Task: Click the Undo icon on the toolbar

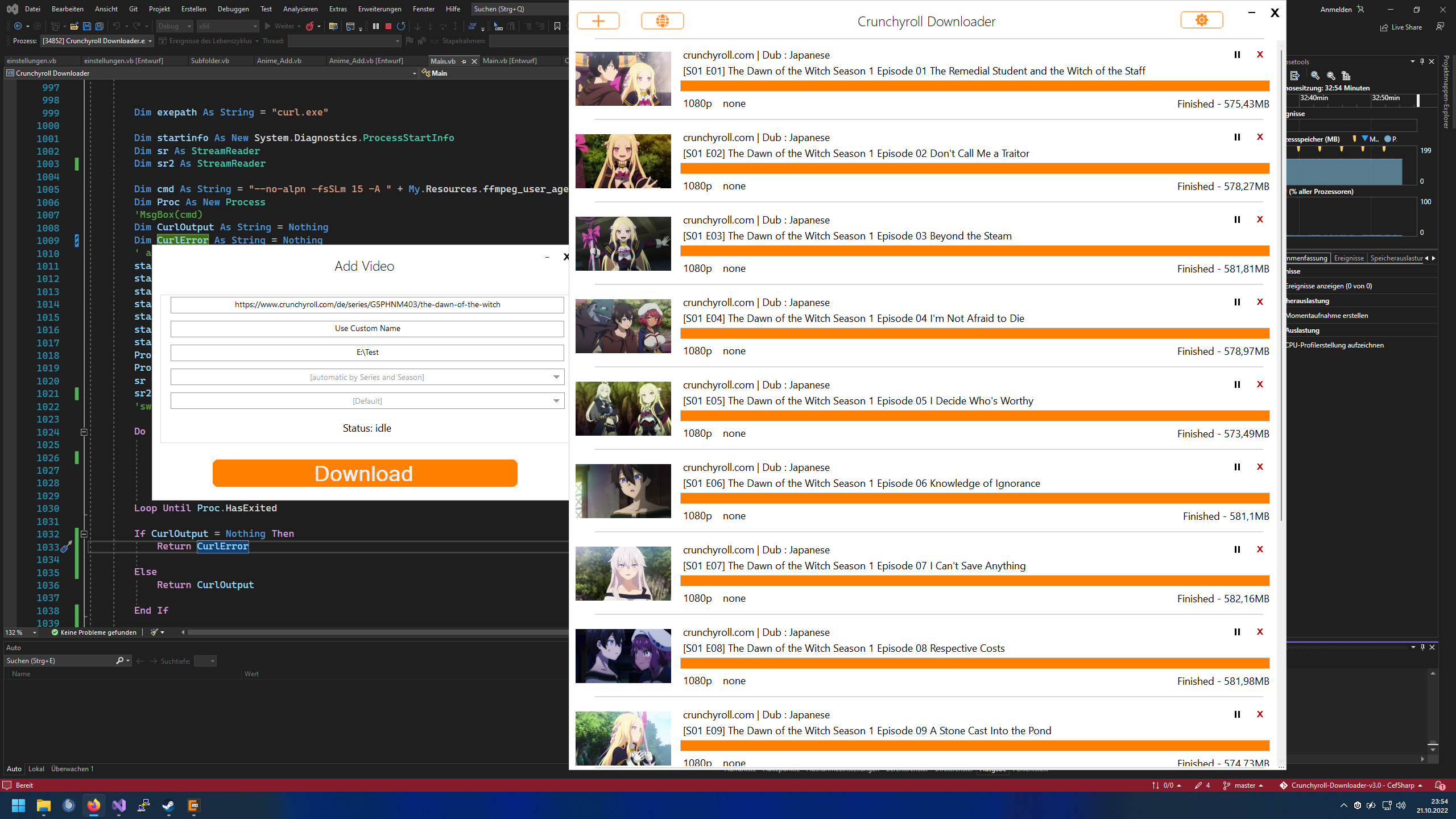Action: click(115, 26)
